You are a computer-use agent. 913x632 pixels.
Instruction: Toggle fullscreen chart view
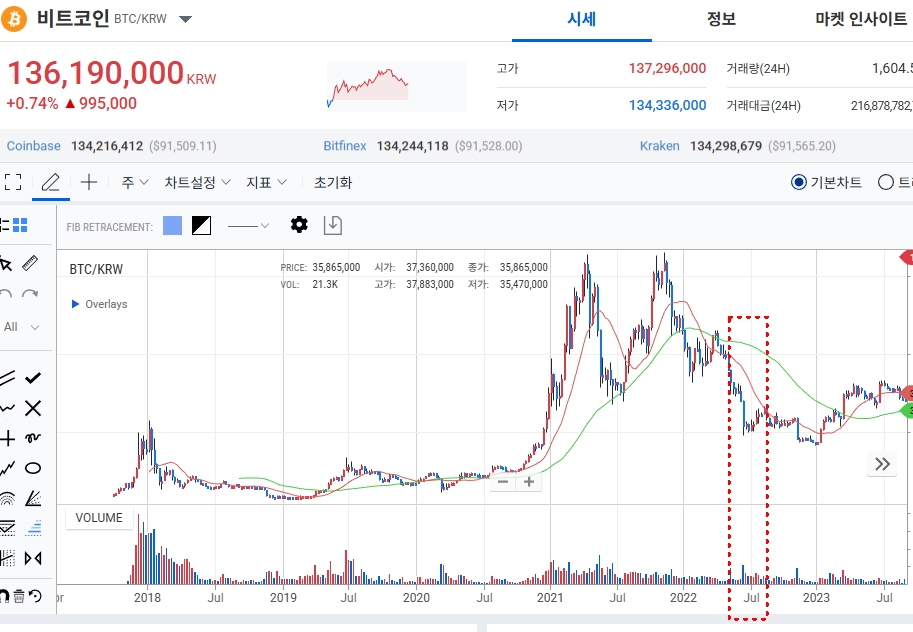click(13, 182)
